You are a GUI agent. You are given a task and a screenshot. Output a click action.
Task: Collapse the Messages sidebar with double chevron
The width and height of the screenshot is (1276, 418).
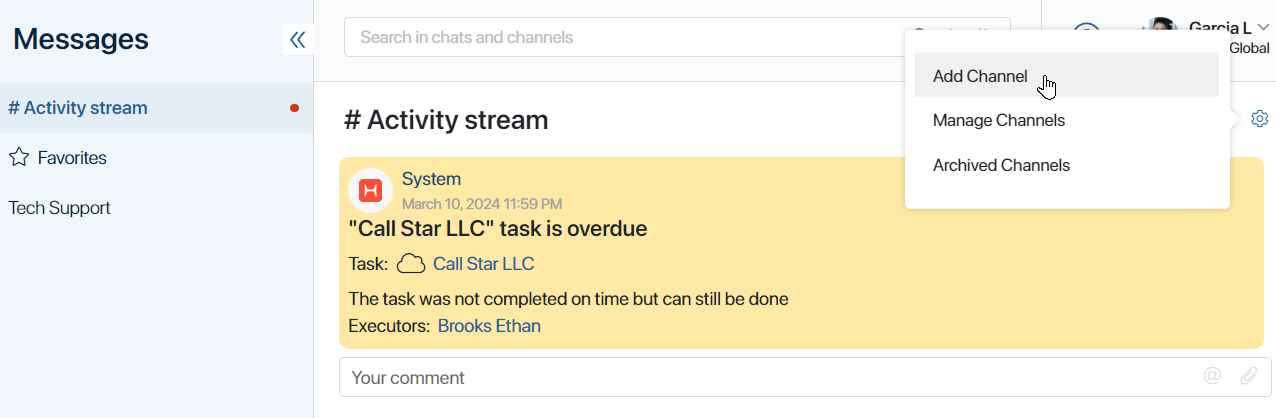pos(297,40)
